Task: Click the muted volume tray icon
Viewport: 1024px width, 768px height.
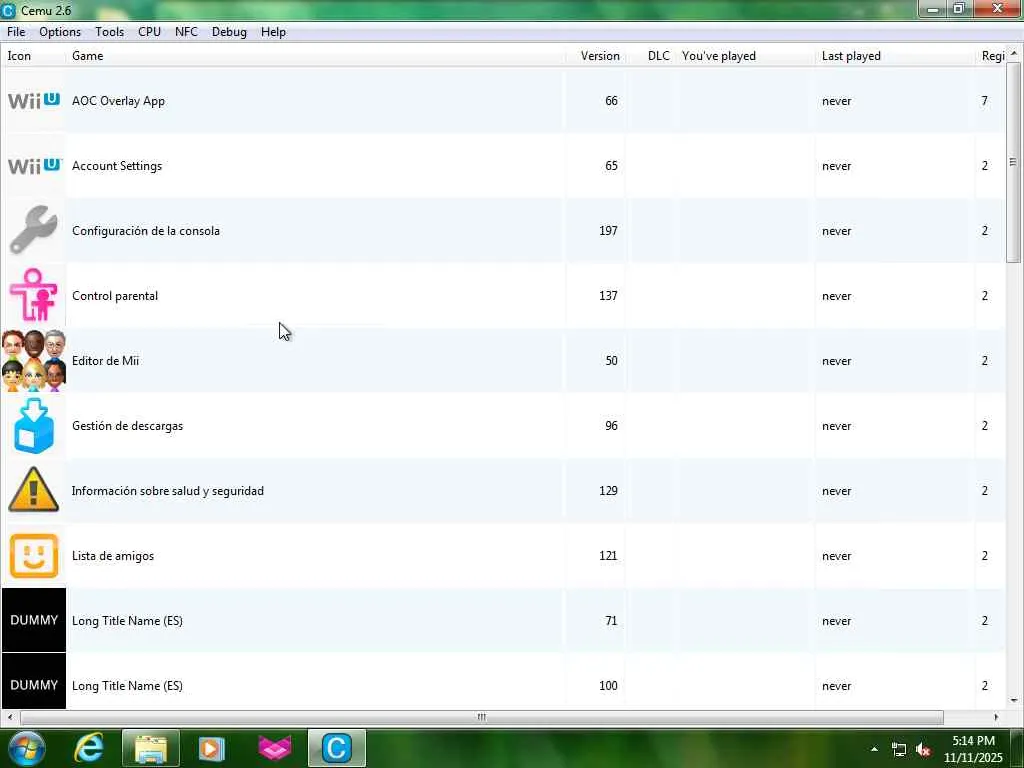Action: 923,750
